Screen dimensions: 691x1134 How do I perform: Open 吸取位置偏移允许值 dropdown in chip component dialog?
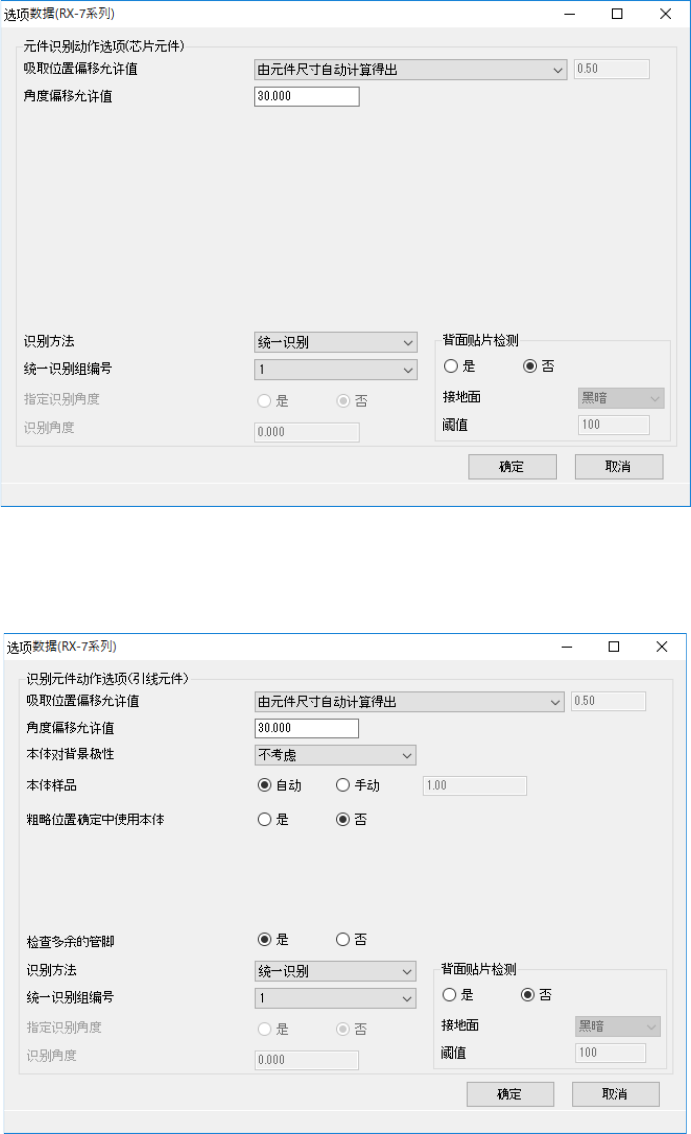(410, 69)
